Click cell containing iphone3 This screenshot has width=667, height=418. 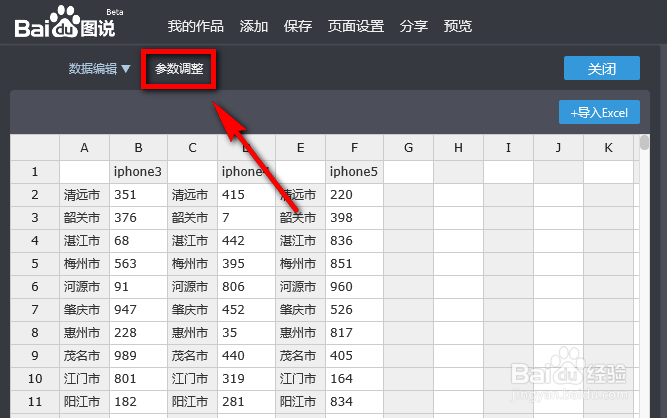tap(138, 172)
